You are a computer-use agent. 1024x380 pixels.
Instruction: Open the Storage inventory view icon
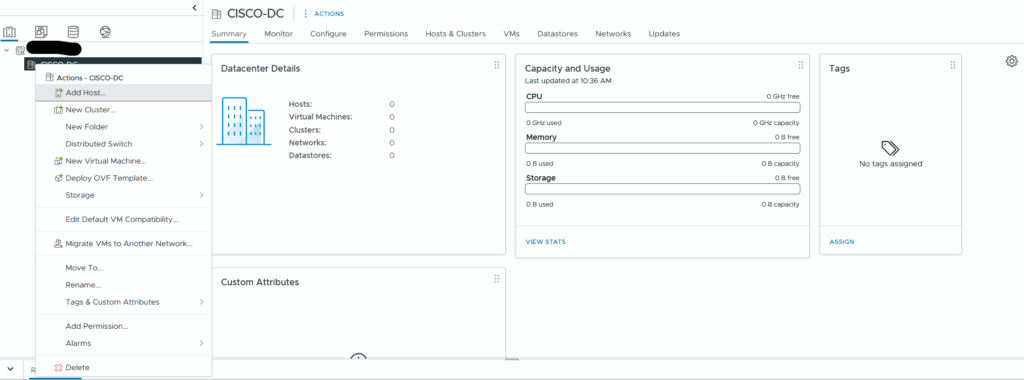coord(73,31)
